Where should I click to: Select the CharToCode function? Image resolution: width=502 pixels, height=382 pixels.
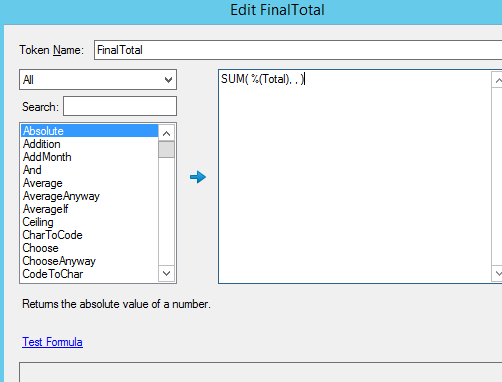(x=89, y=235)
